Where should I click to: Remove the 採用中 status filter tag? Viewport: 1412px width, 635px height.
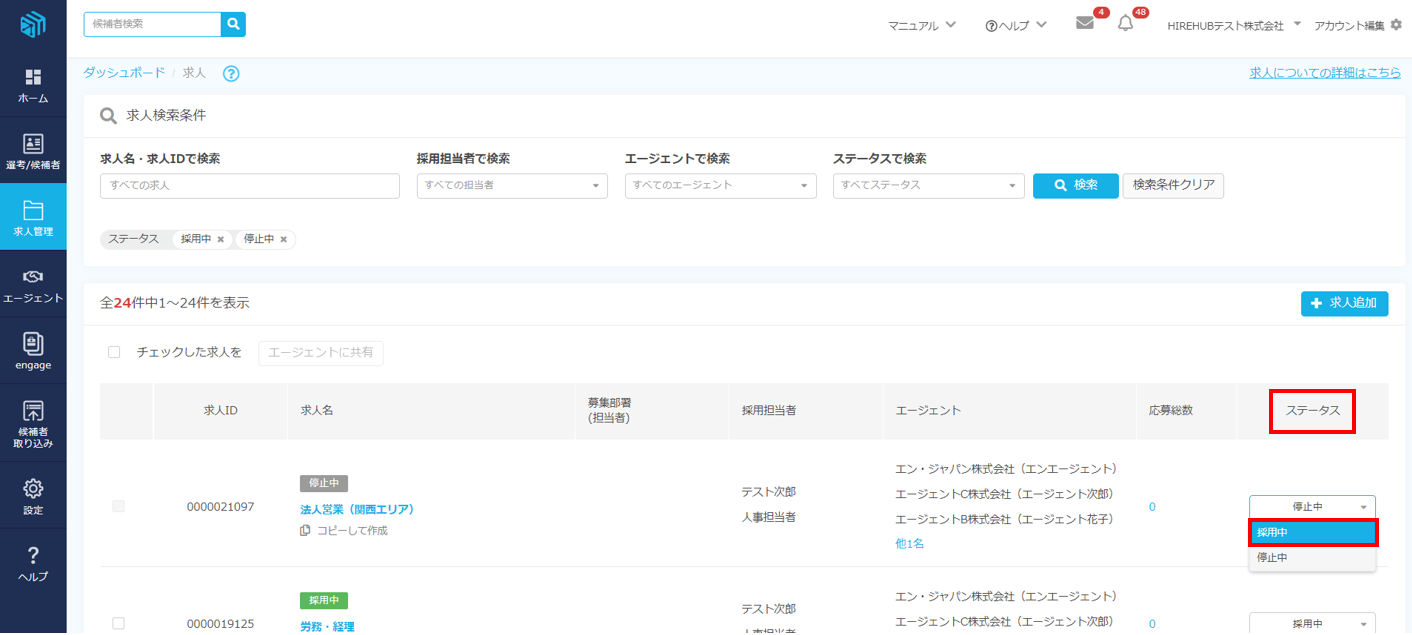tap(220, 240)
